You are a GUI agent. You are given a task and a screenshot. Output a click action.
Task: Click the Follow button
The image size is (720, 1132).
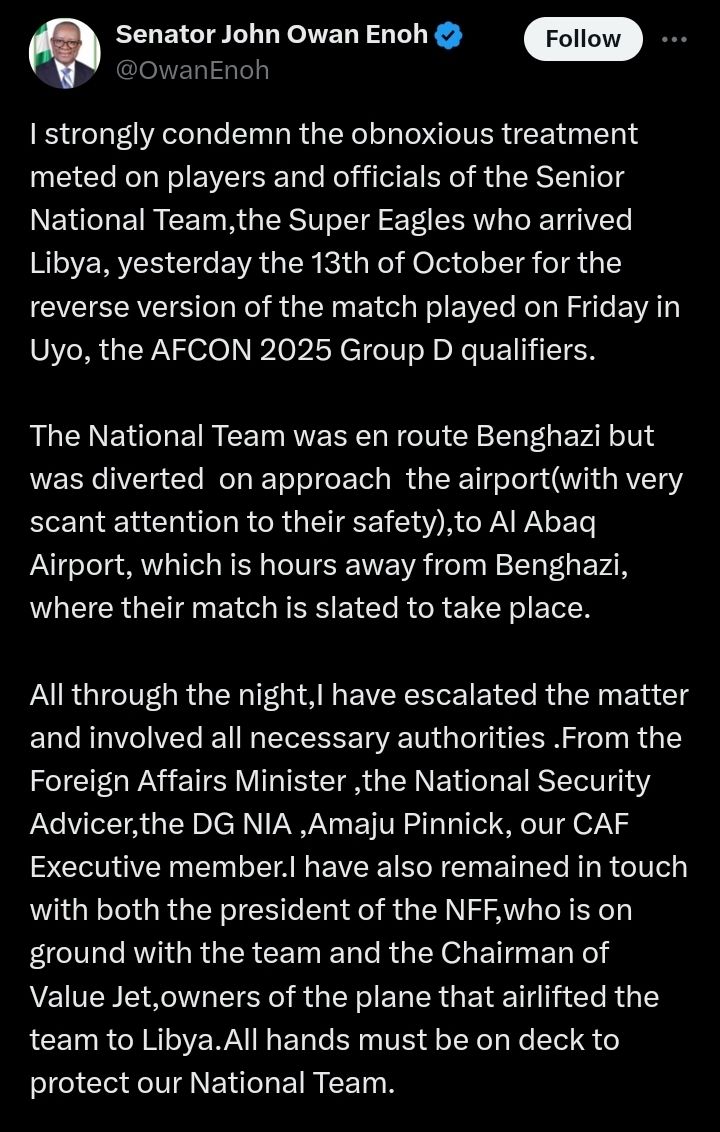(x=583, y=39)
